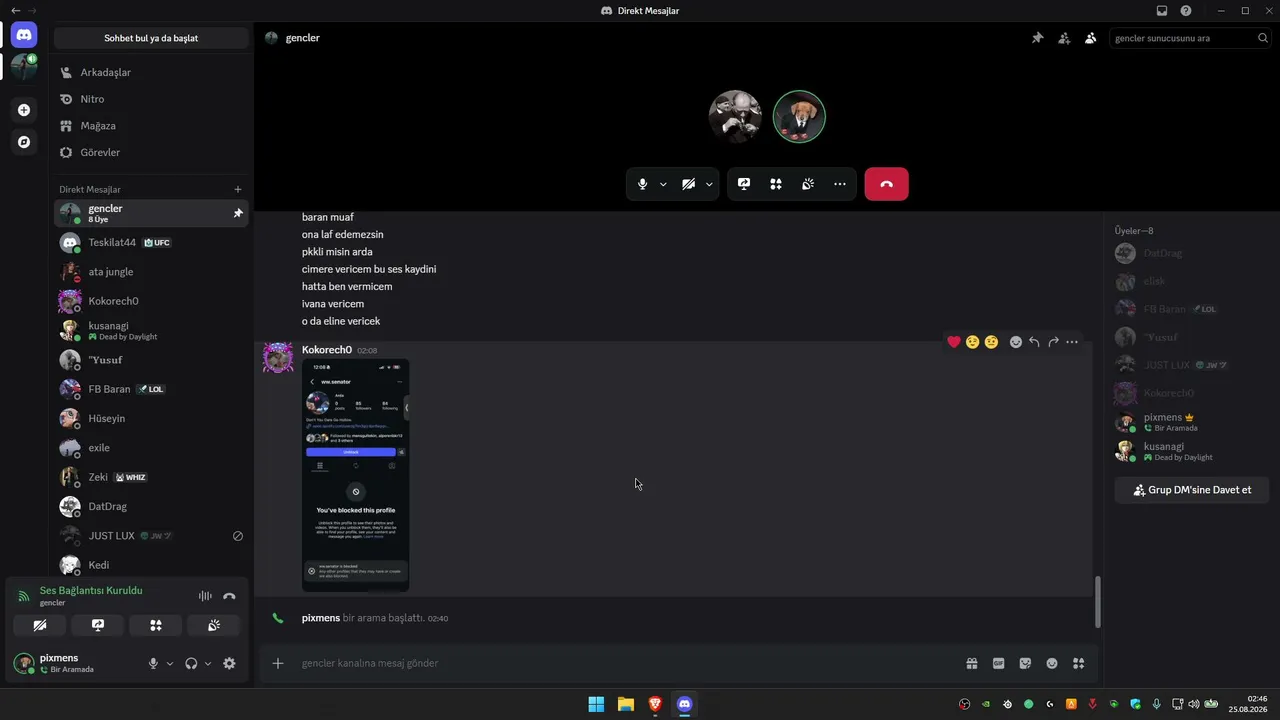Screen dimensions: 1280x720
Task: Open Hüseyin direct message
Action: pyautogui.click(x=151, y=418)
